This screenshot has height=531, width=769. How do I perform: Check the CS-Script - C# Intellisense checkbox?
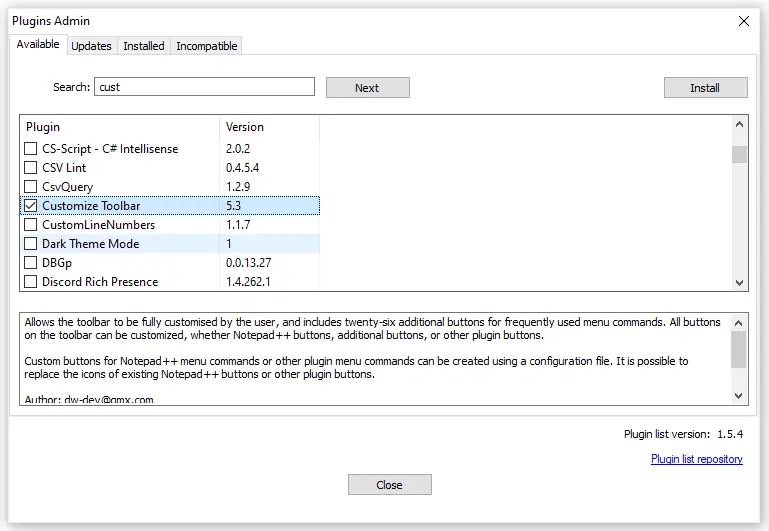(x=30, y=149)
